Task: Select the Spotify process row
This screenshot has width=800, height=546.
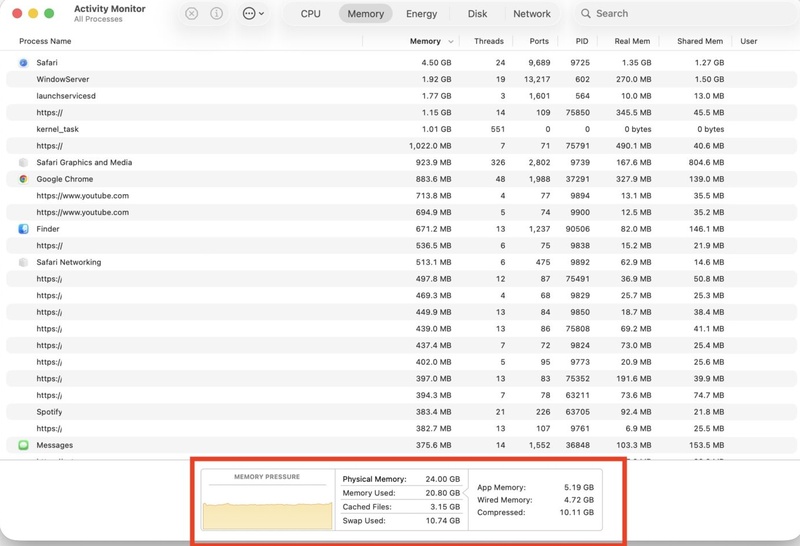Action: pos(401,412)
